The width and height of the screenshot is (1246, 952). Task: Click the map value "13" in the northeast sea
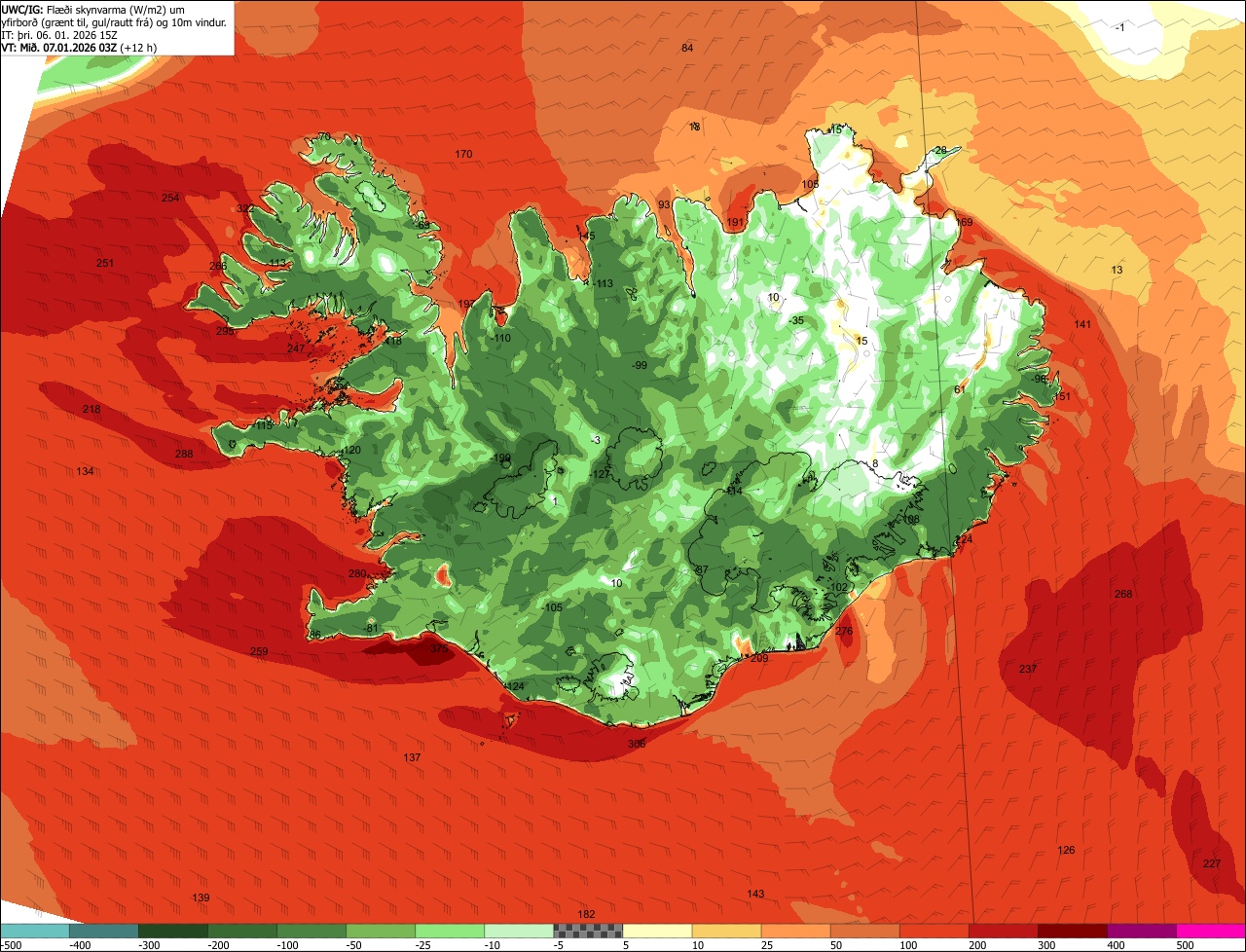(x=1117, y=270)
